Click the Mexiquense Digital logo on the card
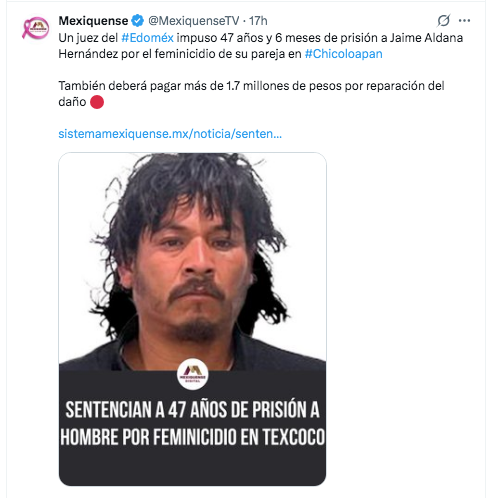Screen dimensions: 487x498 pyautogui.click(x=192, y=374)
